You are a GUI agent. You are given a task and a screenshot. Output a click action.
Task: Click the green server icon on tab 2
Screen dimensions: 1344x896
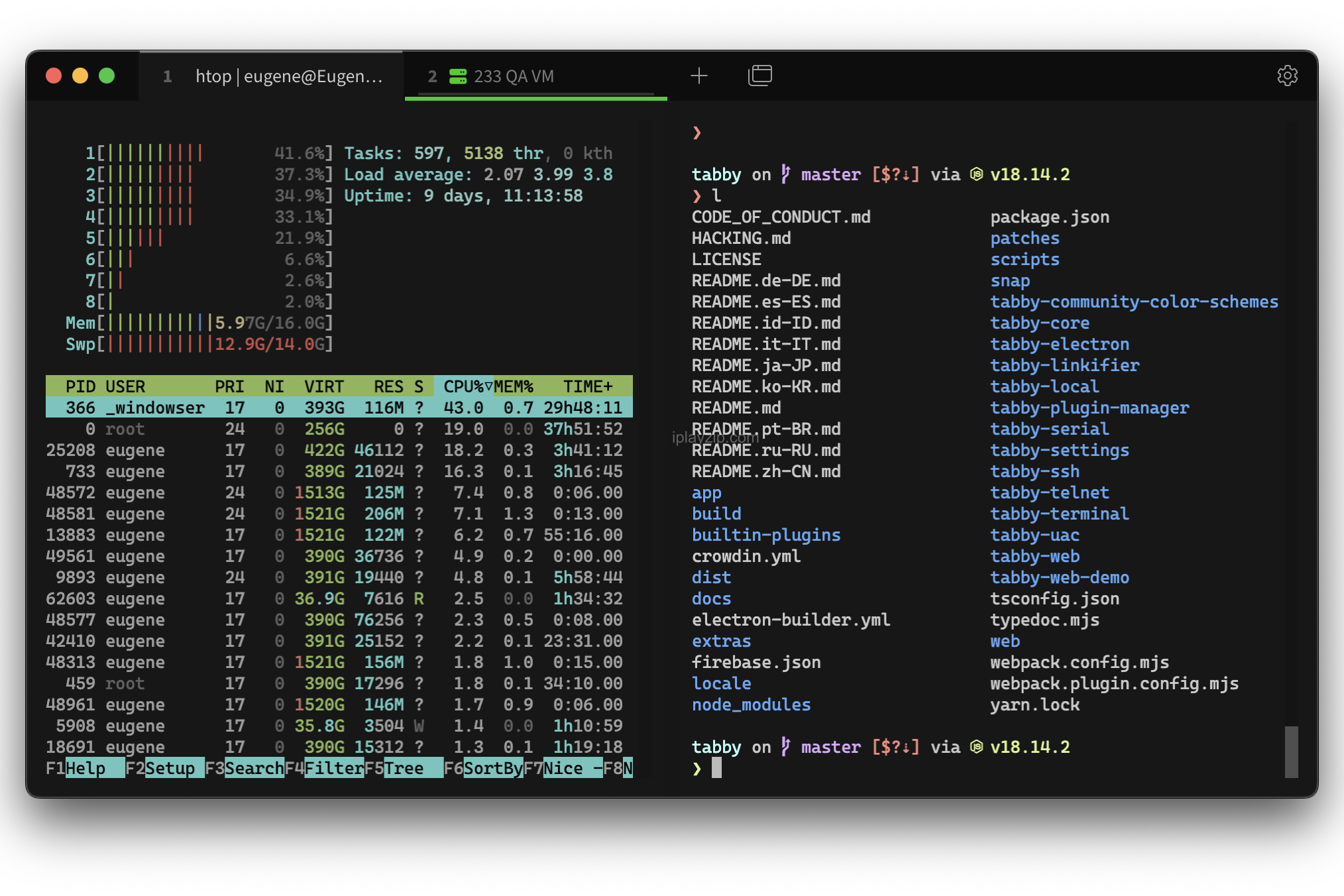458,76
